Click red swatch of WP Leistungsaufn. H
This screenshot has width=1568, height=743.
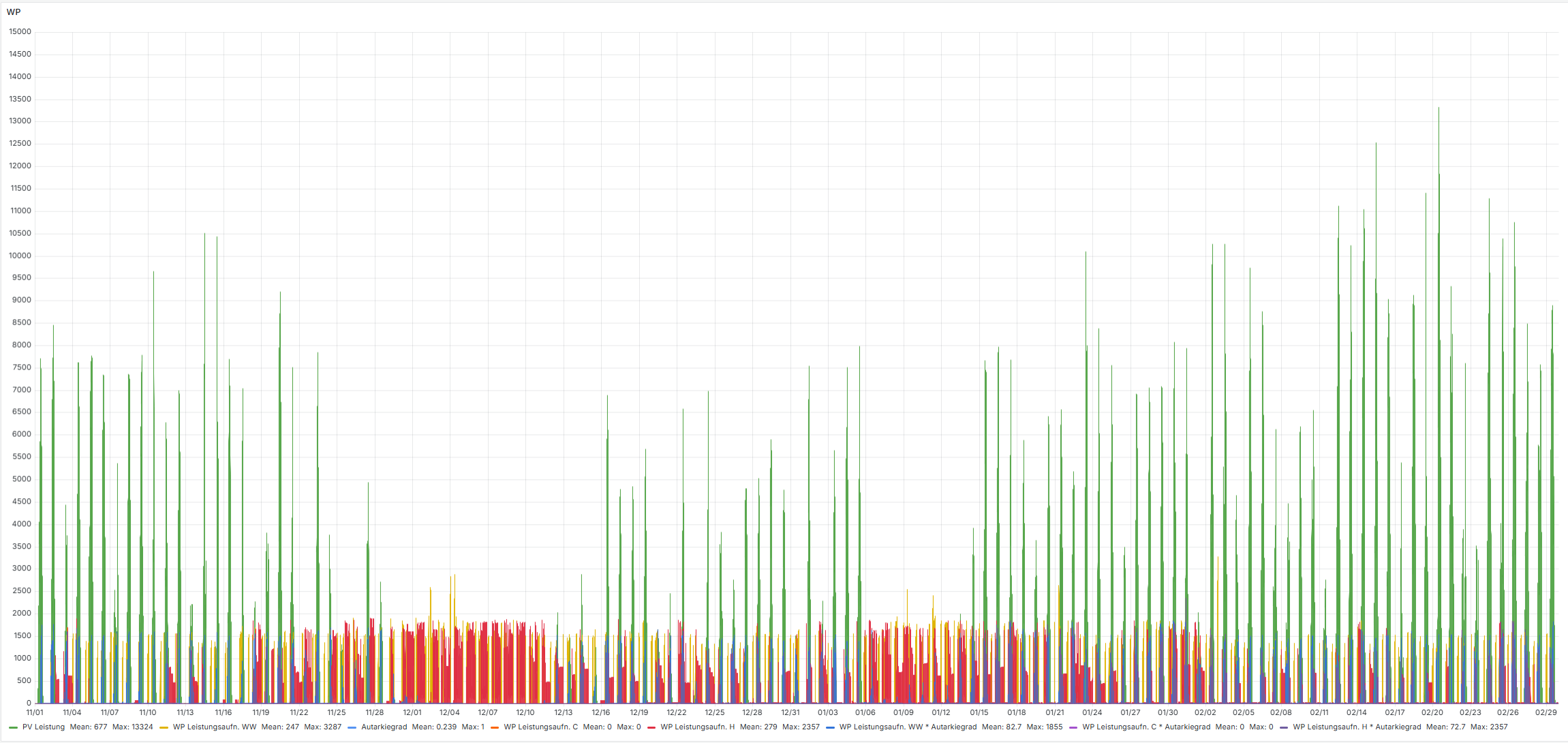click(651, 727)
